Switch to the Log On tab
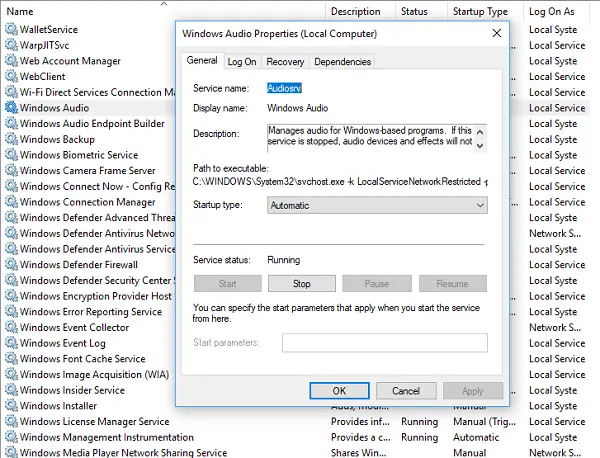This screenshot has width=600, height=458. point(242,62)
